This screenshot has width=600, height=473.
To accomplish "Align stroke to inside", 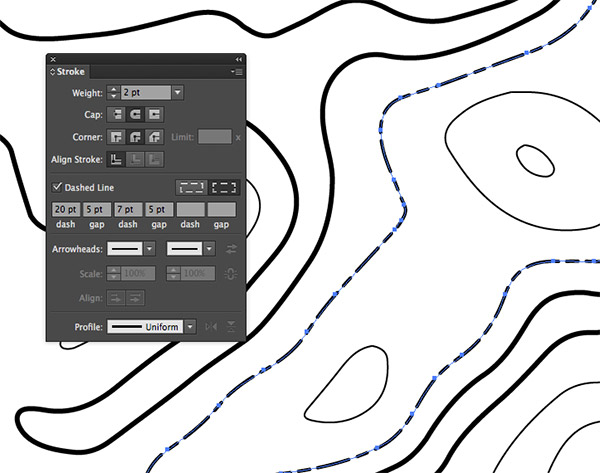I will click(x=135, y=160).
